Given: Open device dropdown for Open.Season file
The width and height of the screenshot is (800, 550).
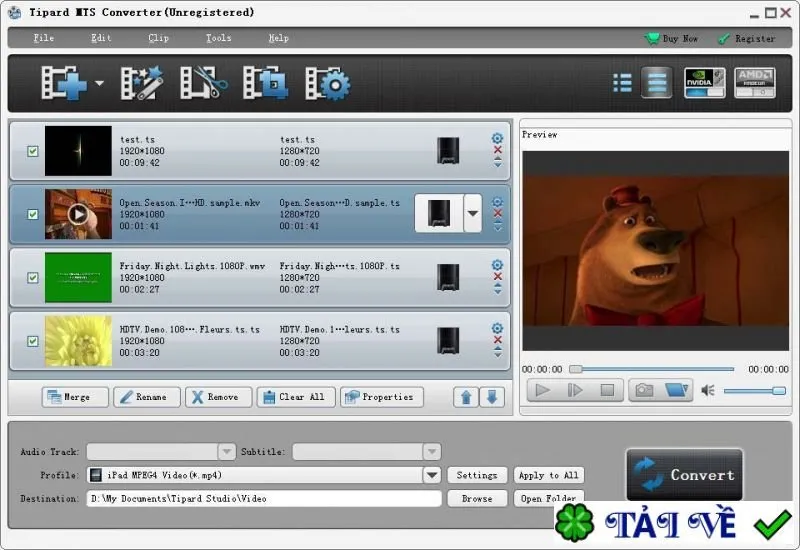Looking at the screenshot, I should (473, 213).
